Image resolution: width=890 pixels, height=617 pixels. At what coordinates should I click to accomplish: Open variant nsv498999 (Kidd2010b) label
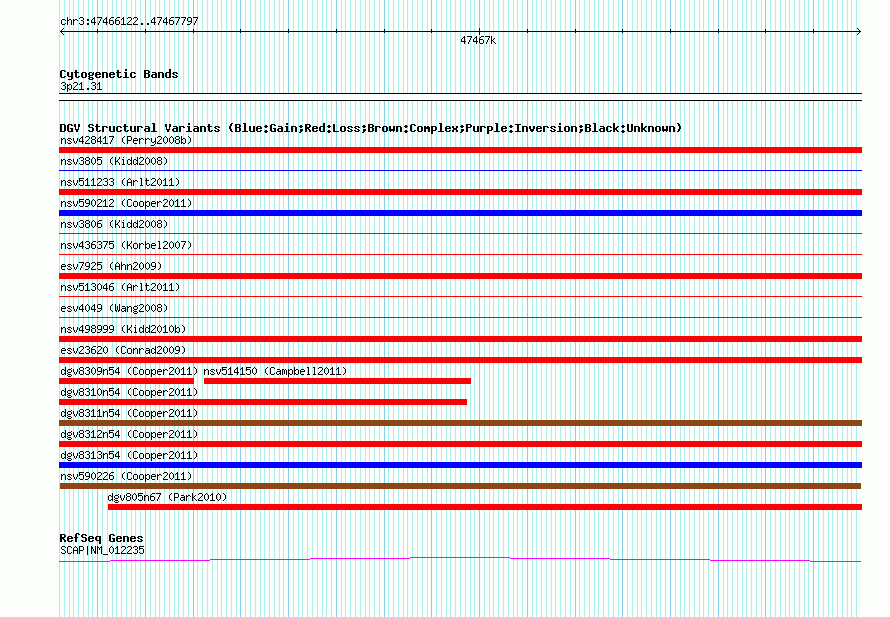tap(123, 329)
